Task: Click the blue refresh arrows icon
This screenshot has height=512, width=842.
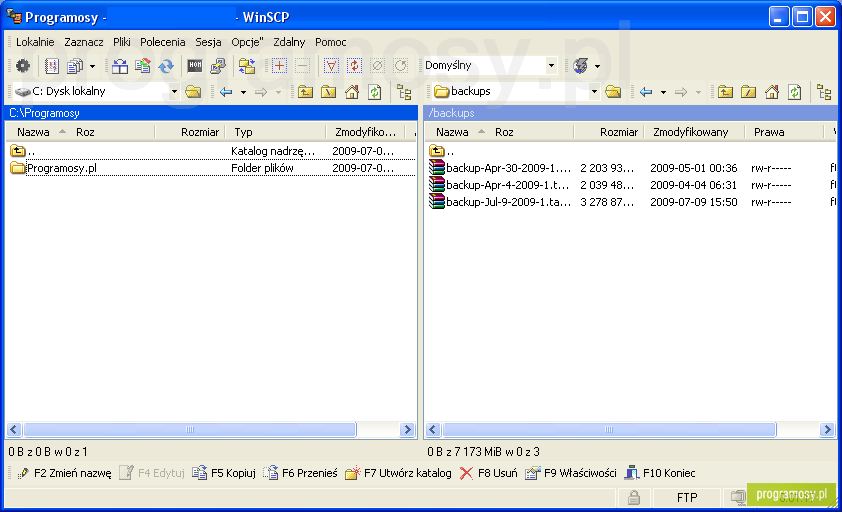Action: tap(166, 66)
